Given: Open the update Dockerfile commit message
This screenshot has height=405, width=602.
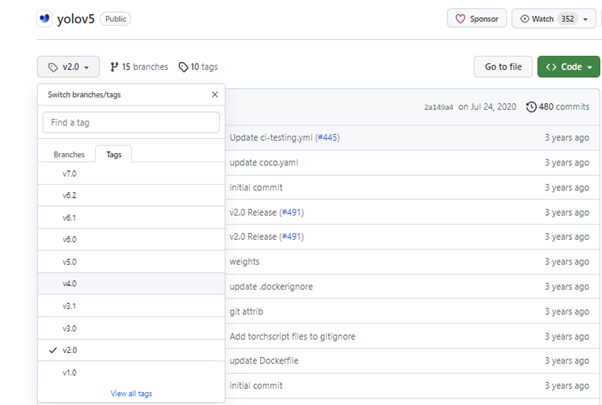Looking at the screenshot, I should [x=264, y=361].
